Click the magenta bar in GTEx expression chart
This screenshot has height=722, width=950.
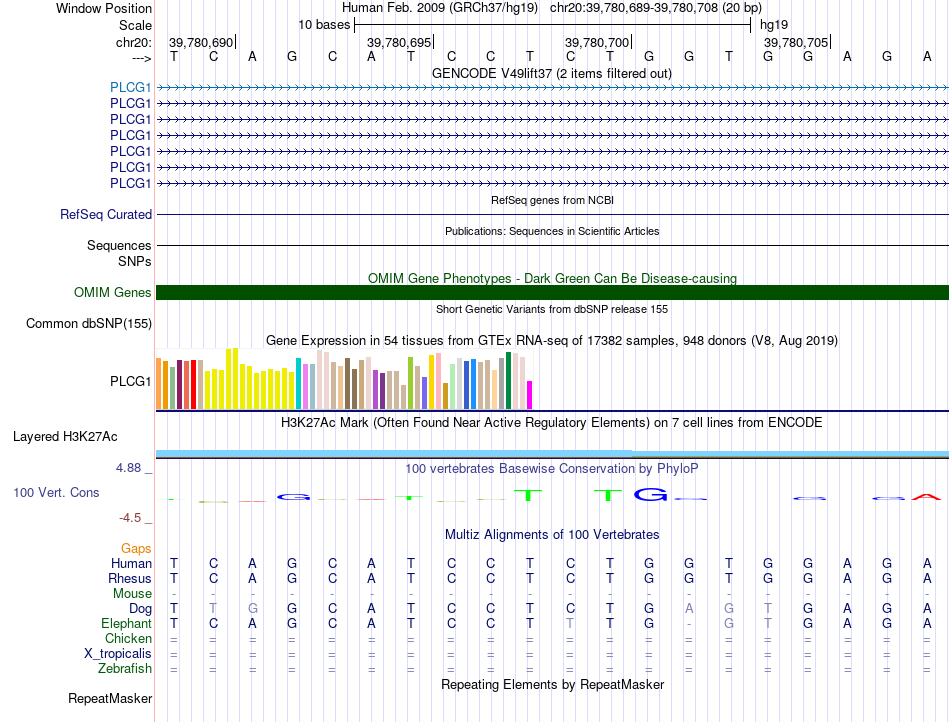click(530, 395)
